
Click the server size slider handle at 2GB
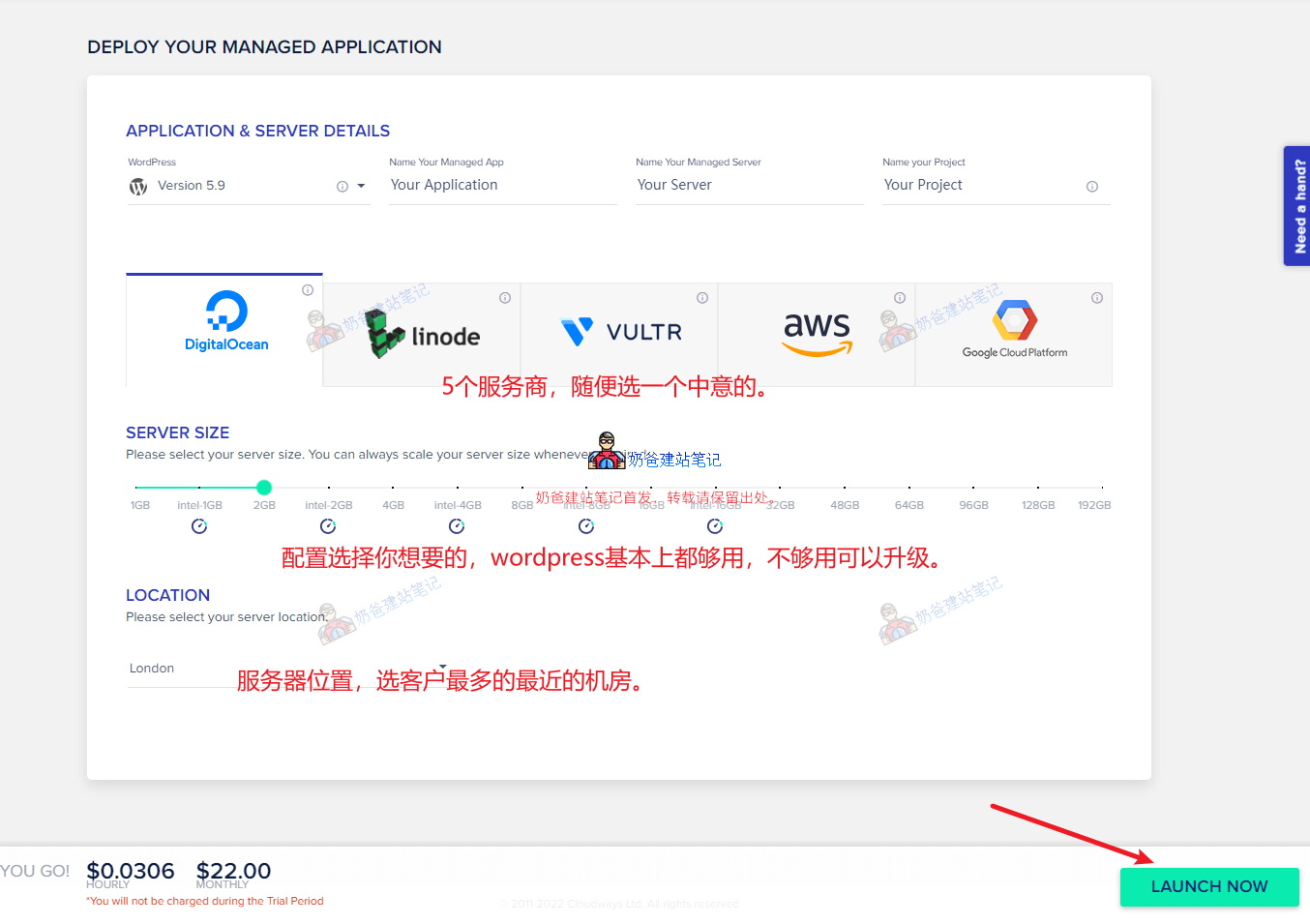(264, 488)
